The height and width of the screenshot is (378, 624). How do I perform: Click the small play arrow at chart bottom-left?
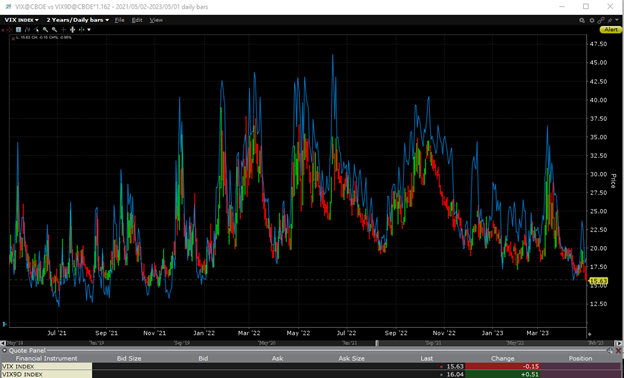pos(4,324)
